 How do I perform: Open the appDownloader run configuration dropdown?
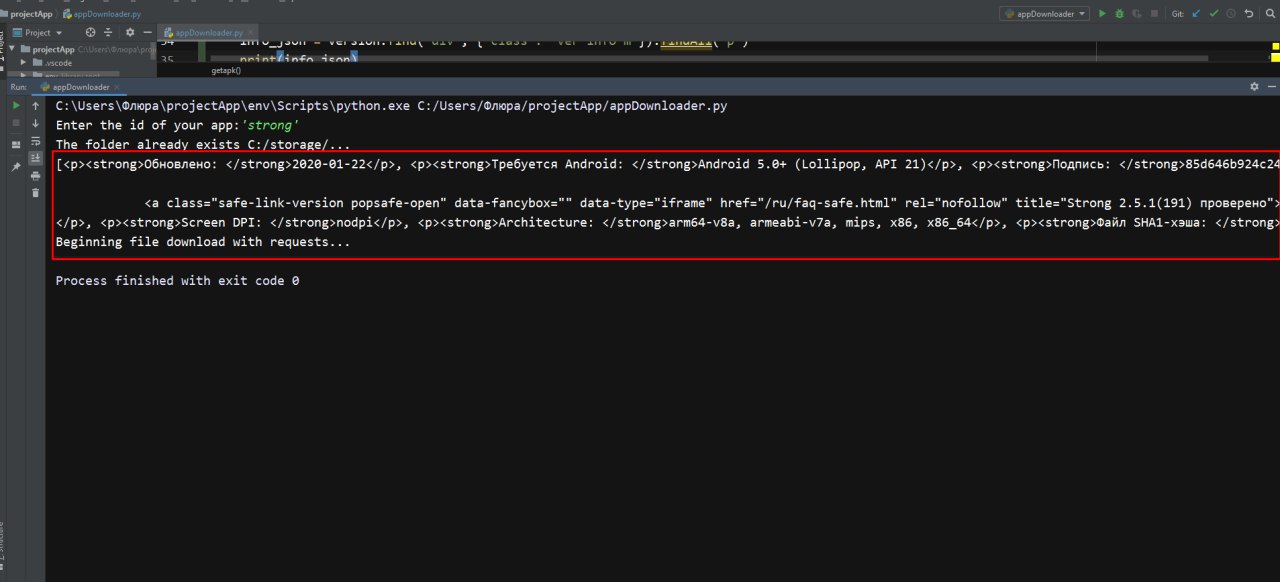tap(1044, 14)
